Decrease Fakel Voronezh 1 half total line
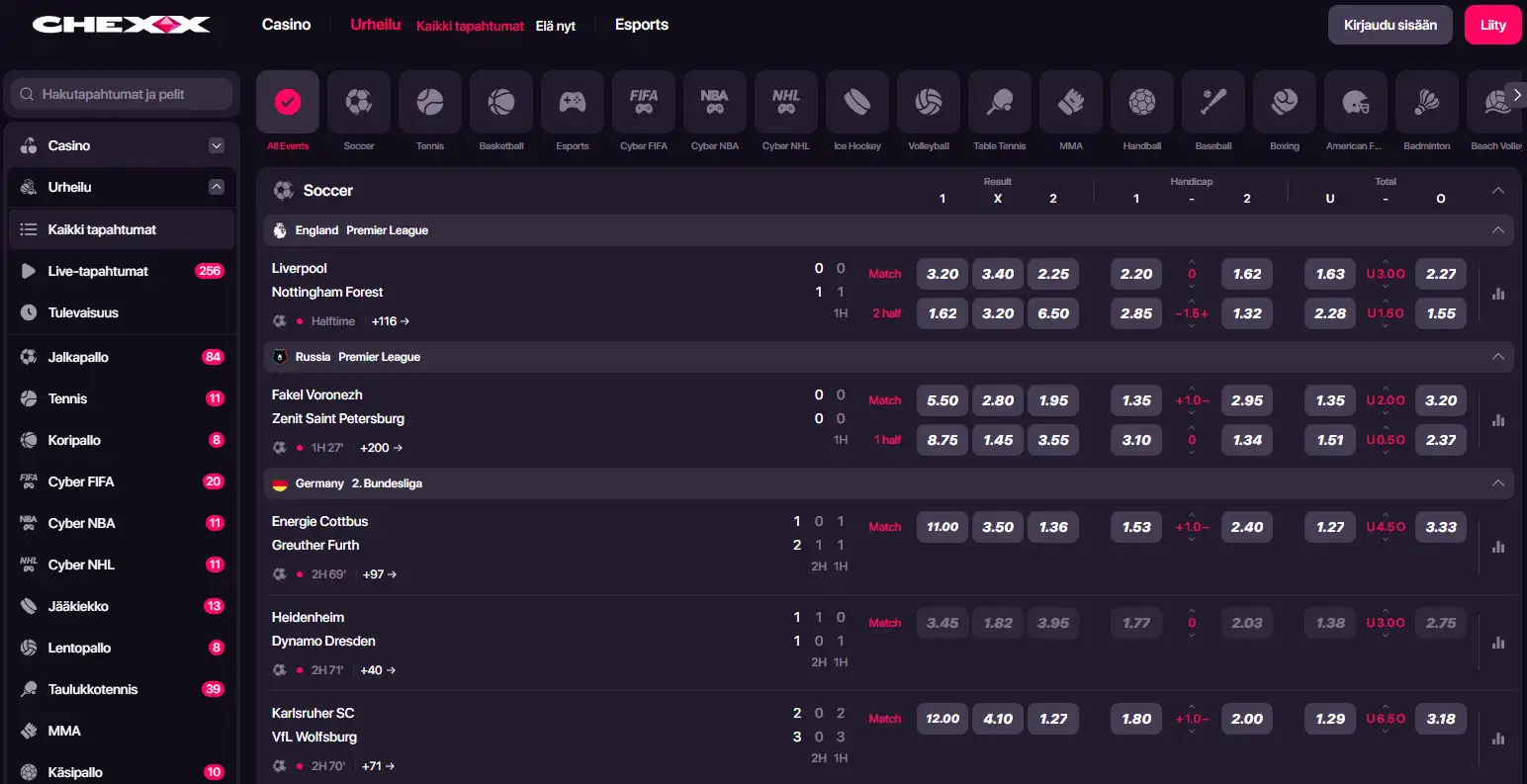This screenshot has width=1527, height=784. tap(1386, 453)
